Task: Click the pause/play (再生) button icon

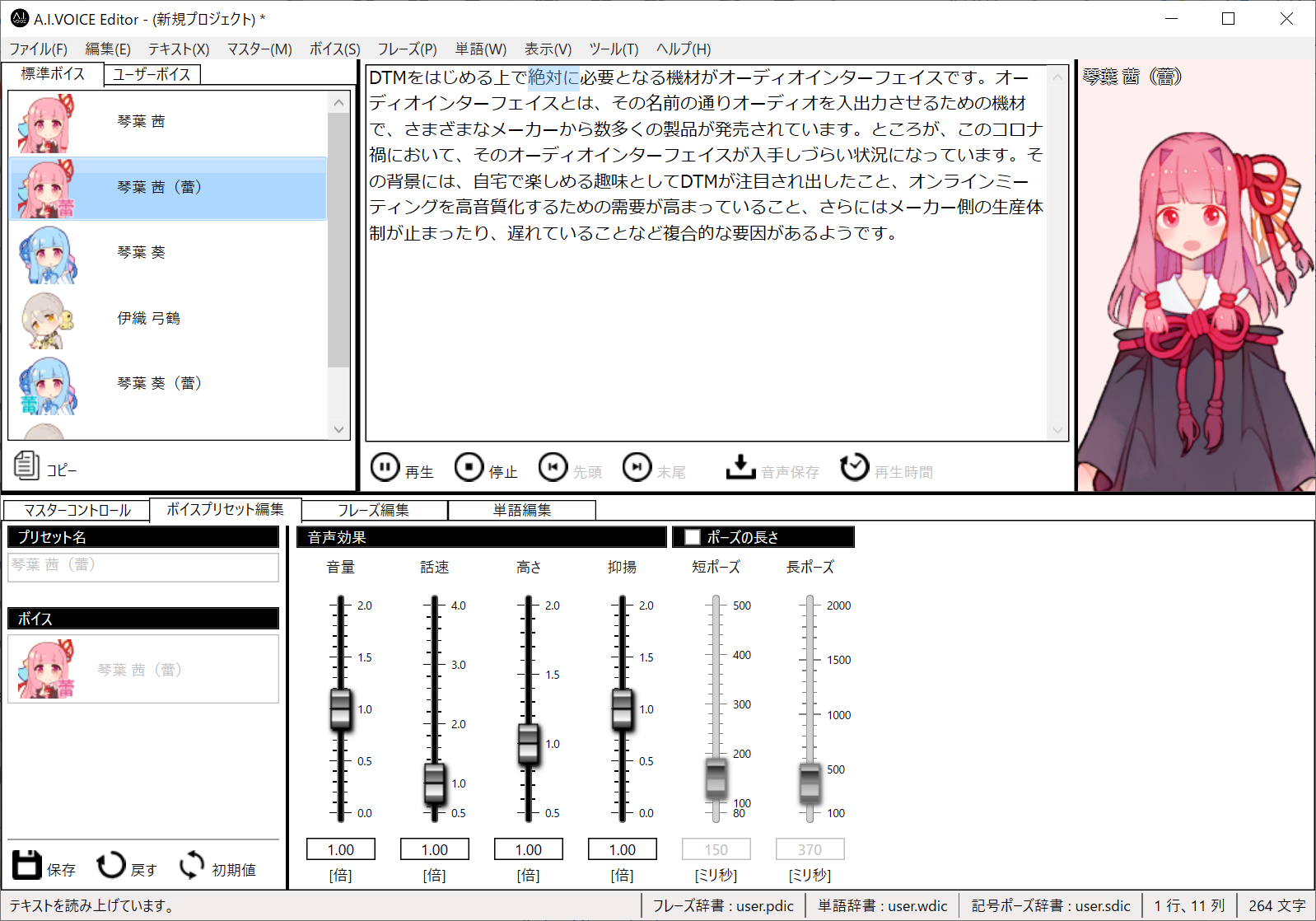Action: pyautogui.click(x=385, y=467)
